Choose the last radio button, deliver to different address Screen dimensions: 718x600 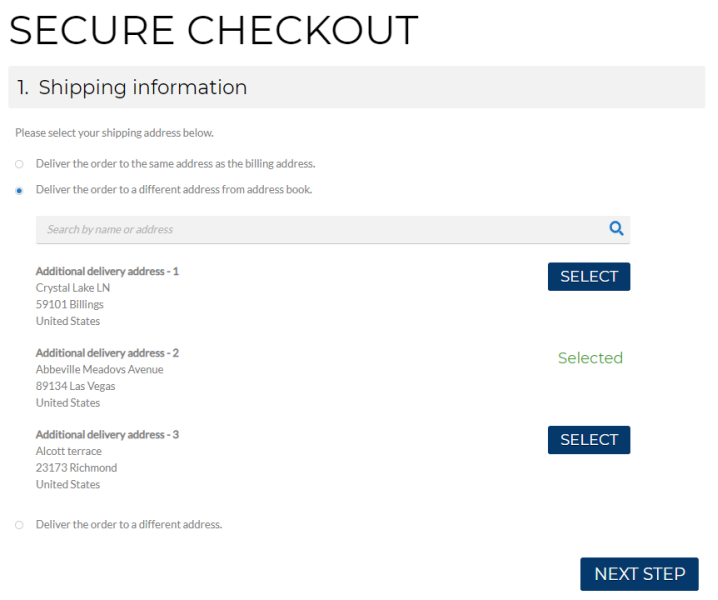[19, 525]
